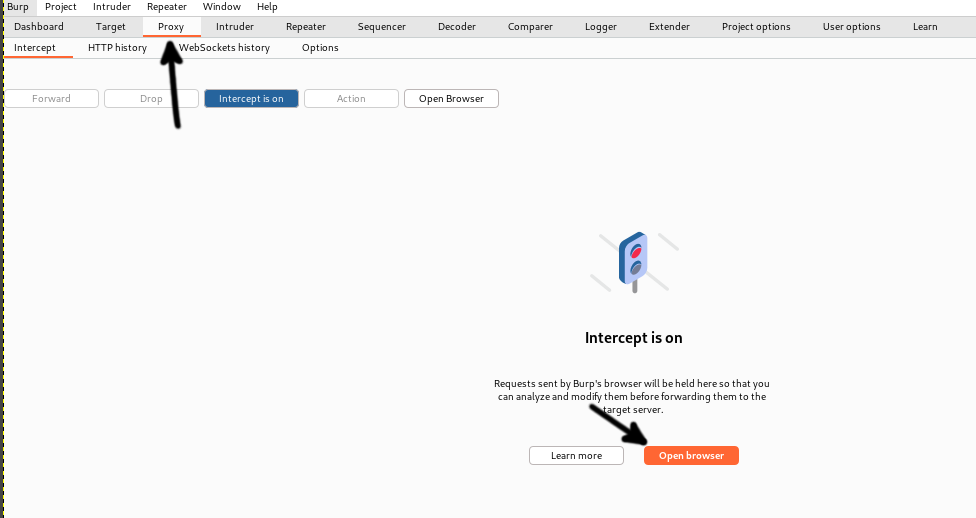This screenshot has height=518, width=976.
Task: Open the Help menu
Action: pyautogui.click(x=267, y=7)
